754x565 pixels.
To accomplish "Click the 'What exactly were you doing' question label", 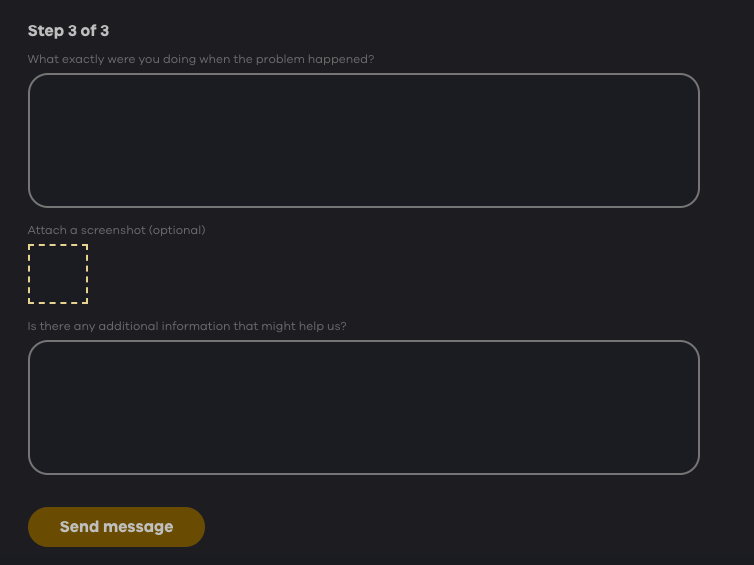I will [200, 59].
